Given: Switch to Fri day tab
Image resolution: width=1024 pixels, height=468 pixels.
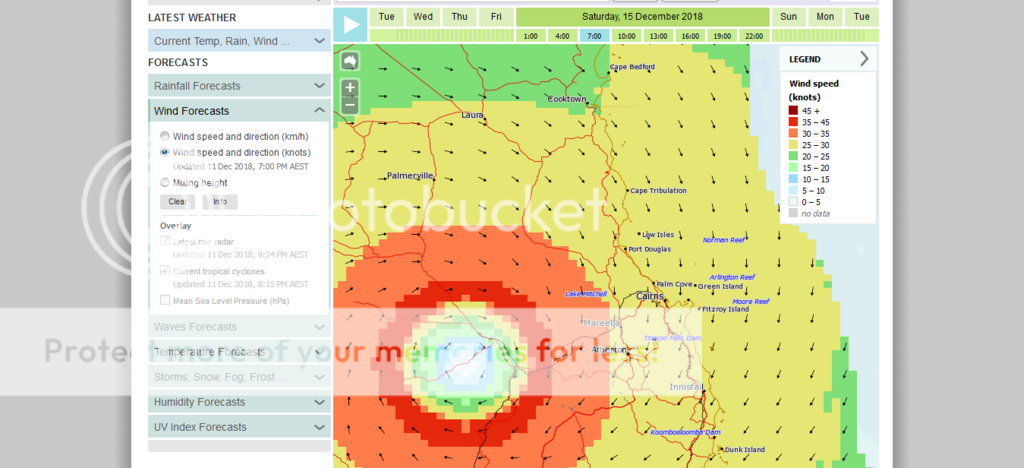Looking at the screenshot, I should coord(496,17).
